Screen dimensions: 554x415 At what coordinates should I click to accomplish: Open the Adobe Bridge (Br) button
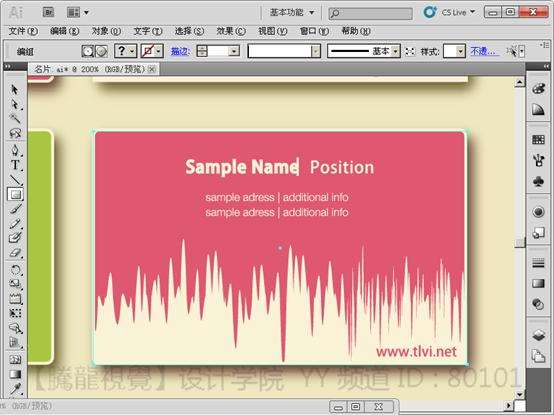pyautogui.click(x=48, y=13)
